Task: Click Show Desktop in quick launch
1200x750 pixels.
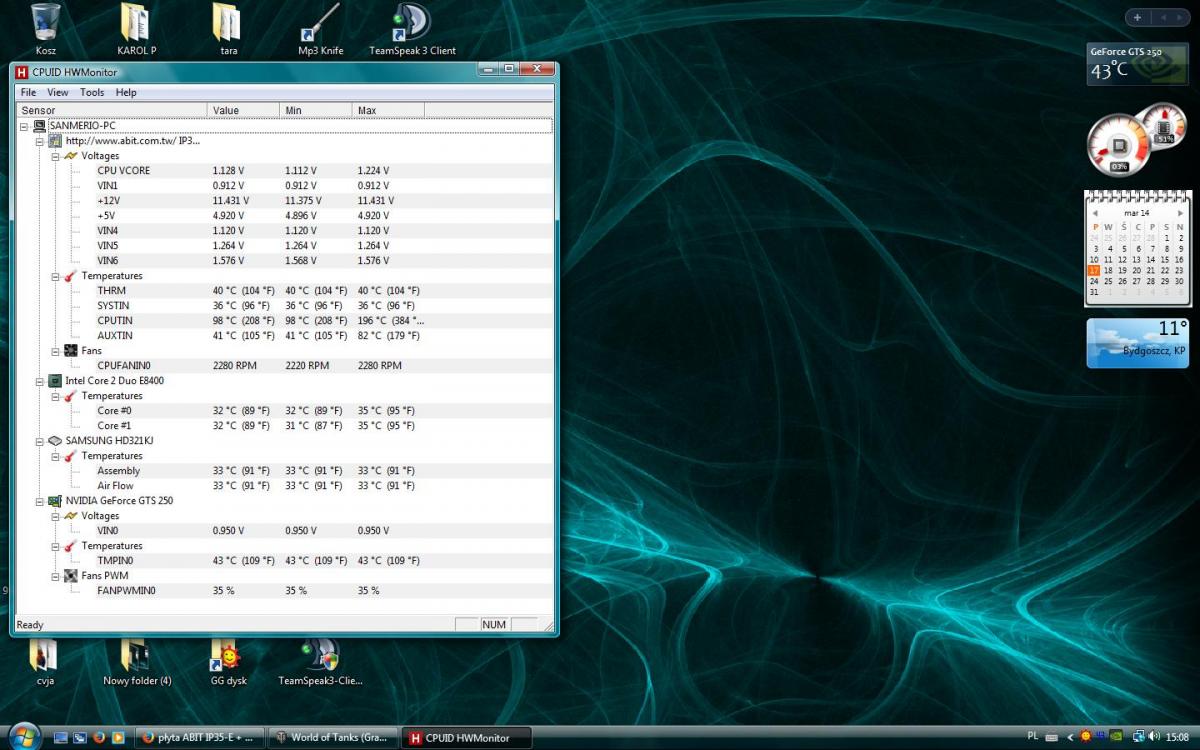Action: pos(61,738)
